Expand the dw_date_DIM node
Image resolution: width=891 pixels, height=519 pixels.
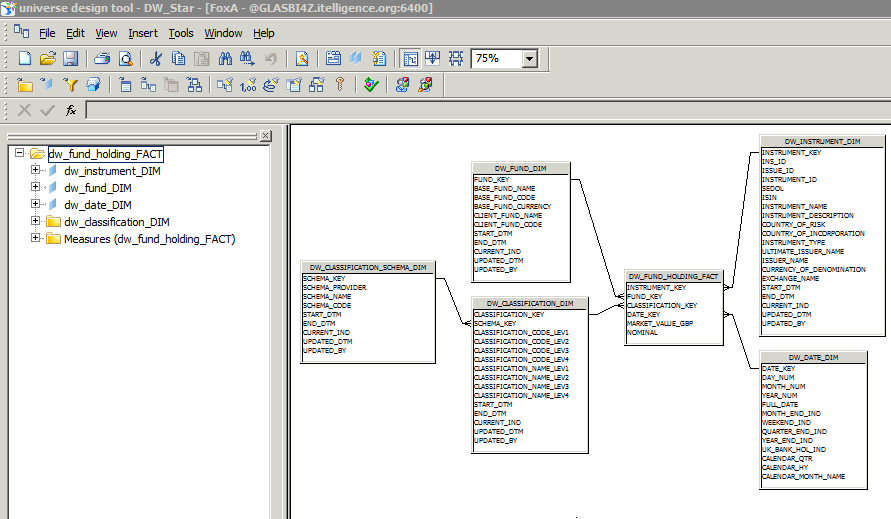click(35, 204)
